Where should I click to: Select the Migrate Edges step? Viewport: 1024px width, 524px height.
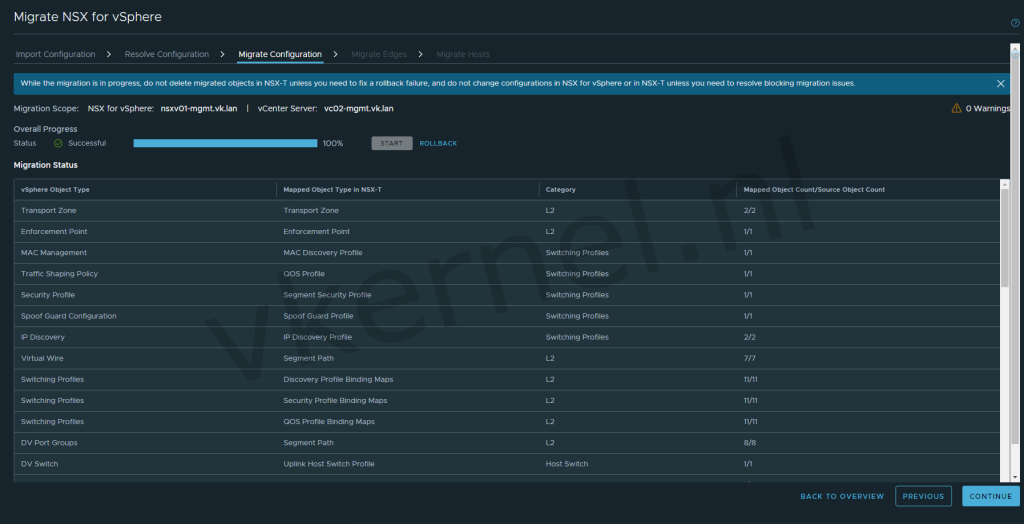pos(379,54)
